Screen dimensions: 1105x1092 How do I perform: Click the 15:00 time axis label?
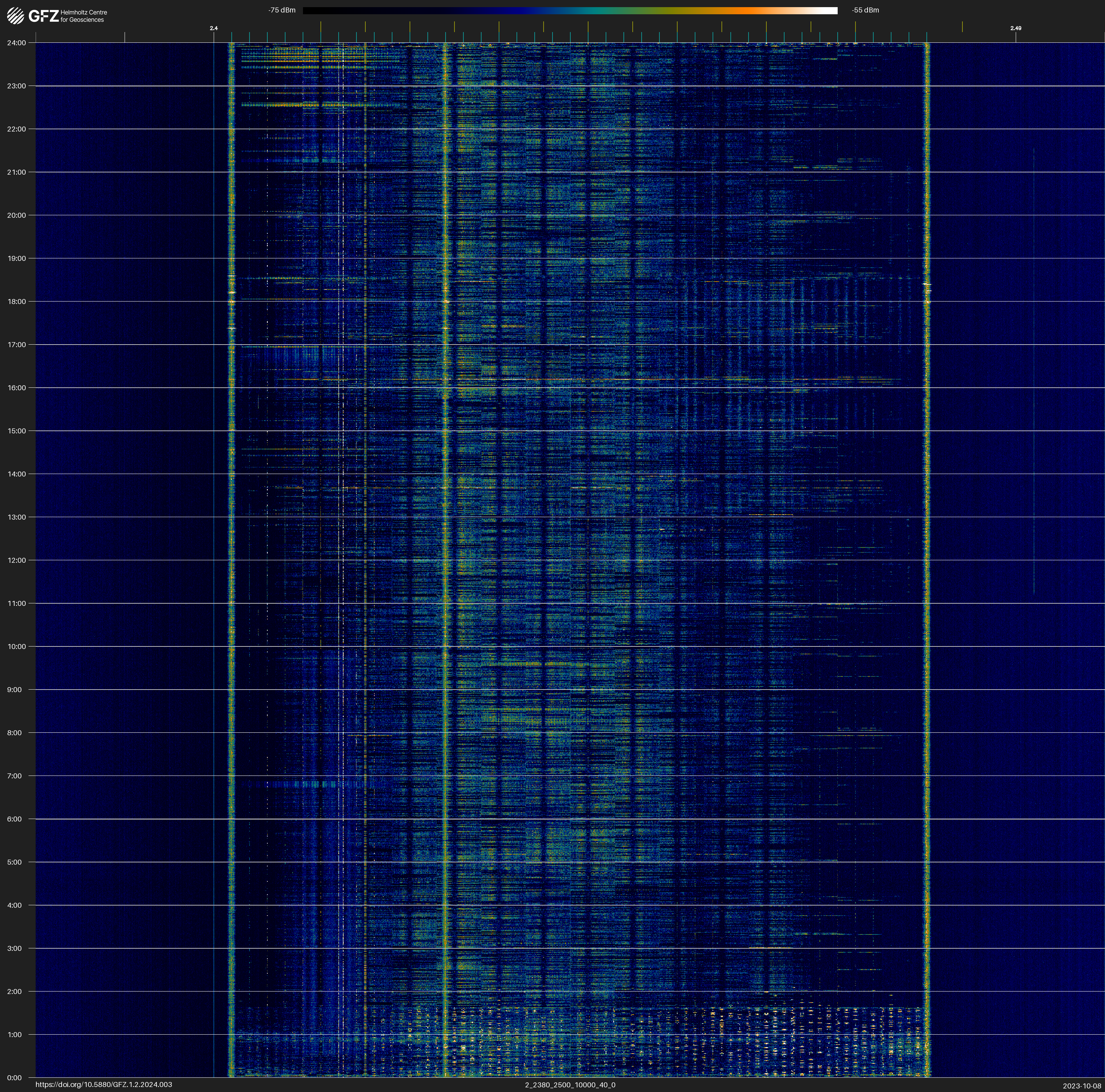coord(17,431)
